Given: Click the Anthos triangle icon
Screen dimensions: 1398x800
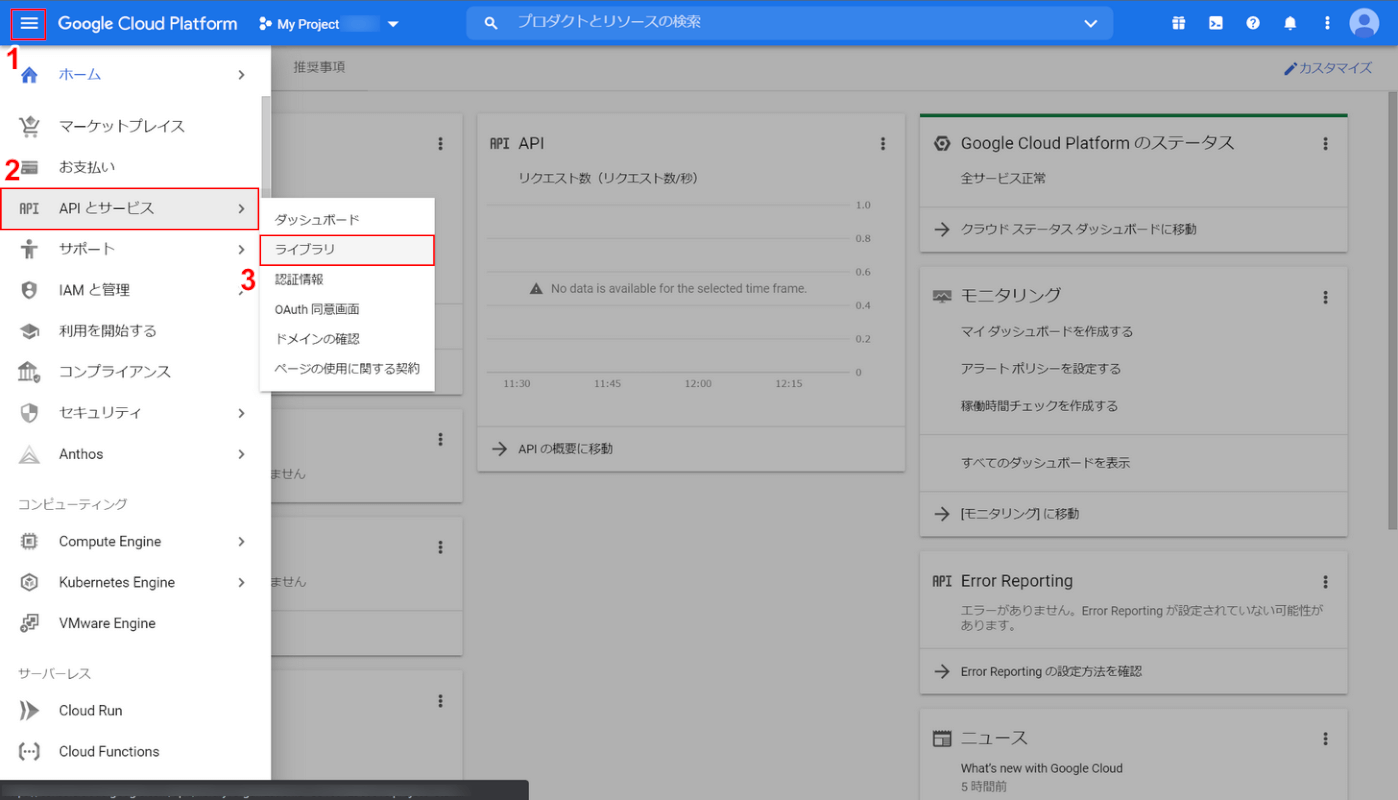Looking at the screenshot, I should 29,454.
